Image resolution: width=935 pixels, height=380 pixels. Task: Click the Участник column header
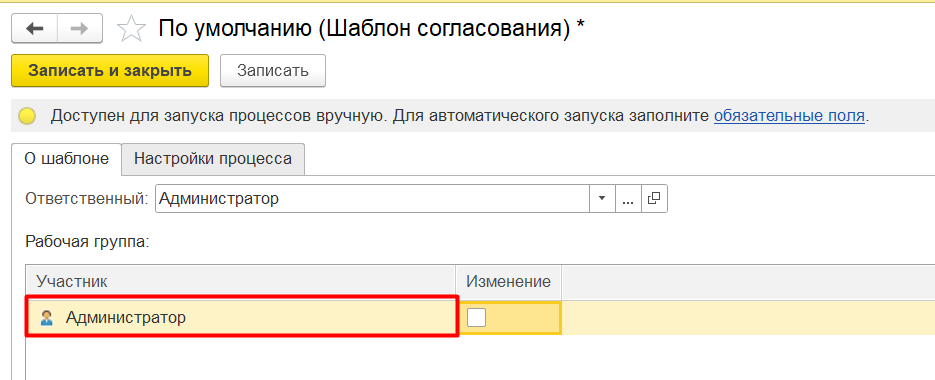pyautogui.click(x=242, y=282)
